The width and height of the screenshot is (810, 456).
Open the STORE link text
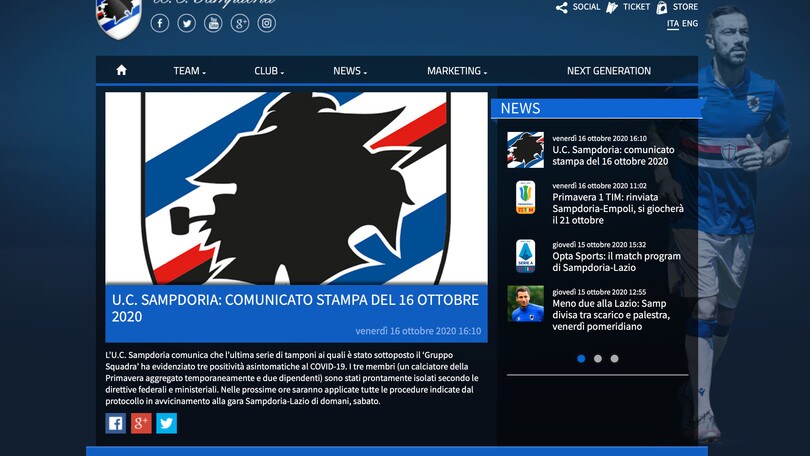click(x=686, y=7)
